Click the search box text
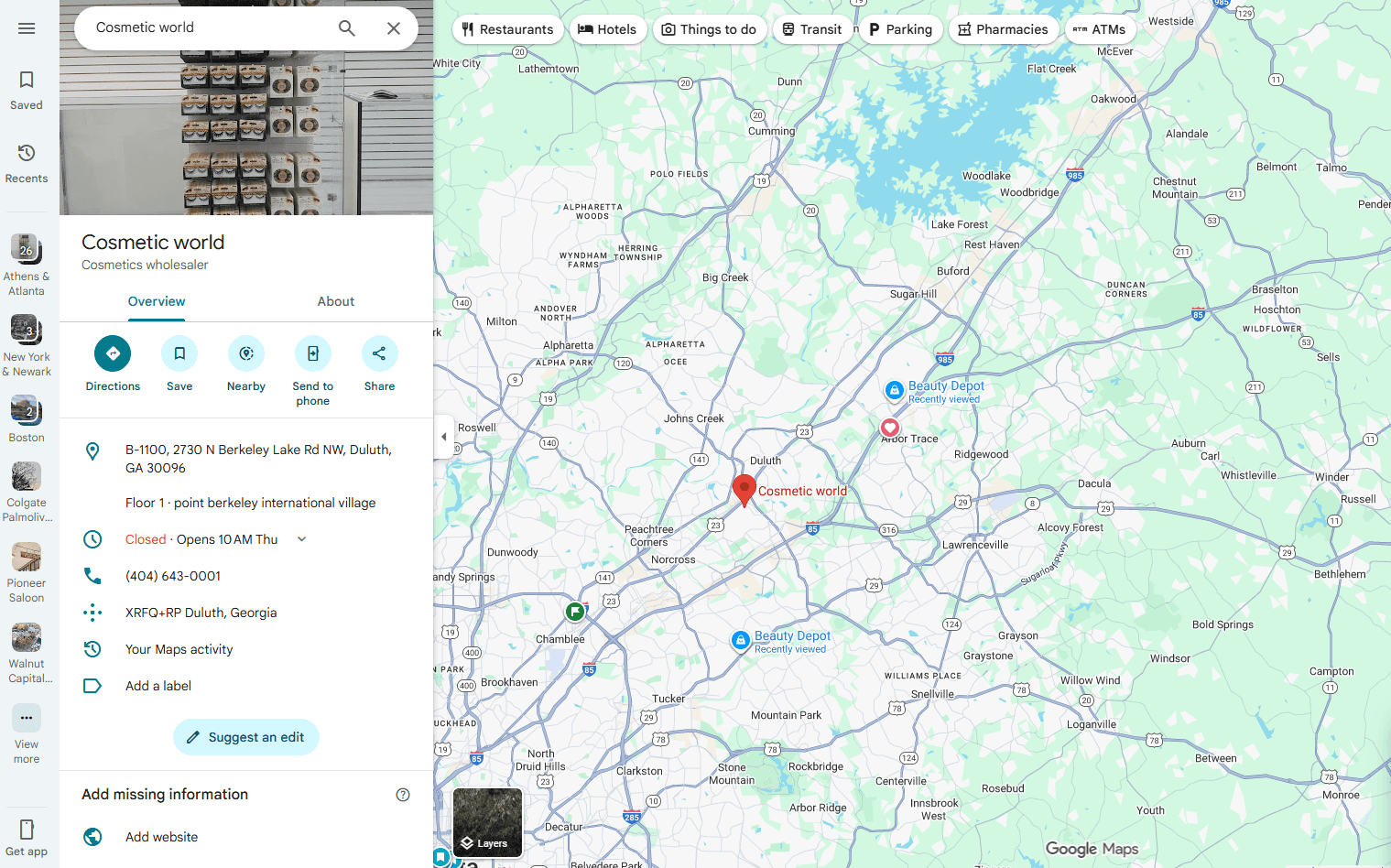Image resolution: width=1391 pixels, height=868 pixels. (145, 27)
